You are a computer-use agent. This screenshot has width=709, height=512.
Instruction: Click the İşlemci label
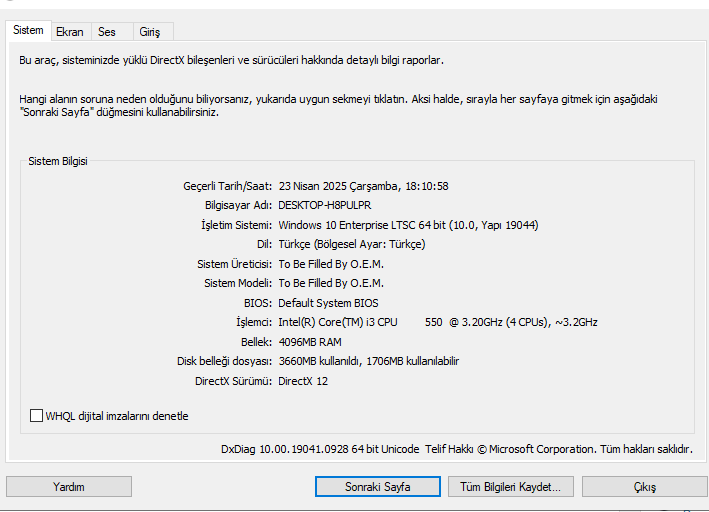(x=254, y=322)
